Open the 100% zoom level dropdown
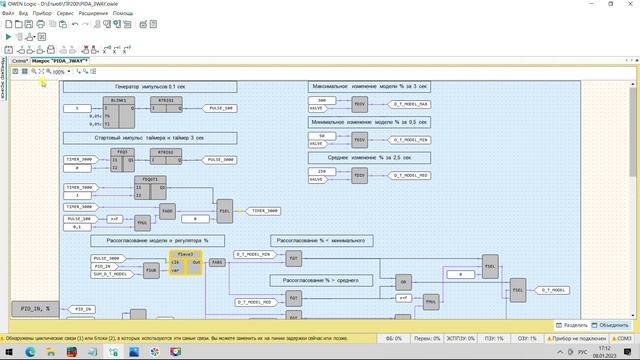 (x=69, y=72)
